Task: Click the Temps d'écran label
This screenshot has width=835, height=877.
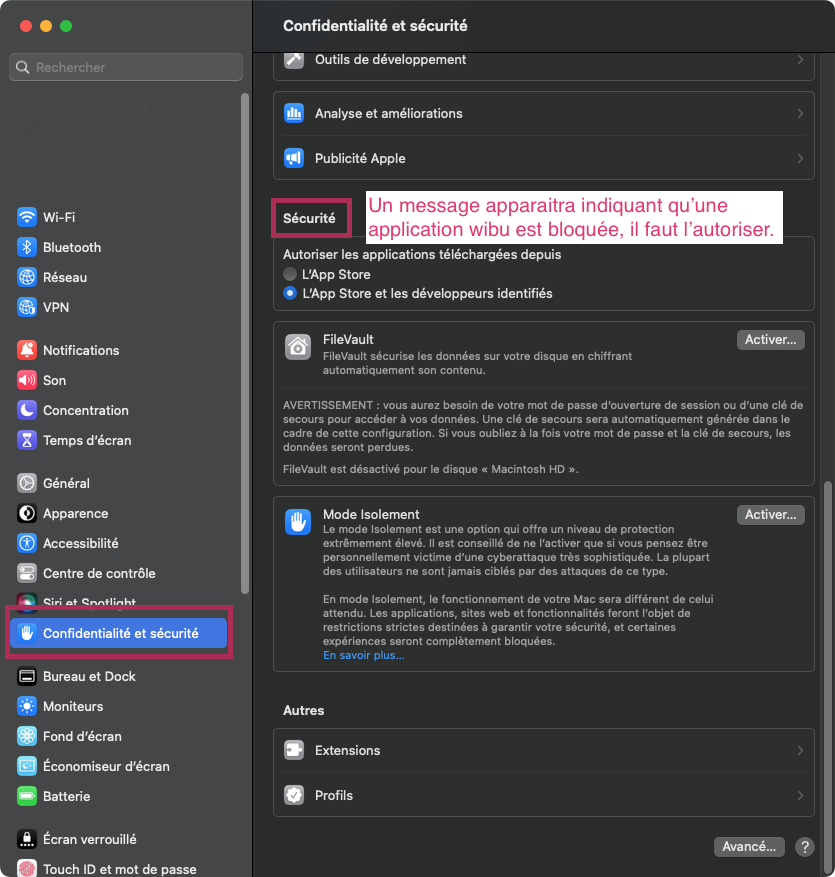Action: tap(87, 440)
